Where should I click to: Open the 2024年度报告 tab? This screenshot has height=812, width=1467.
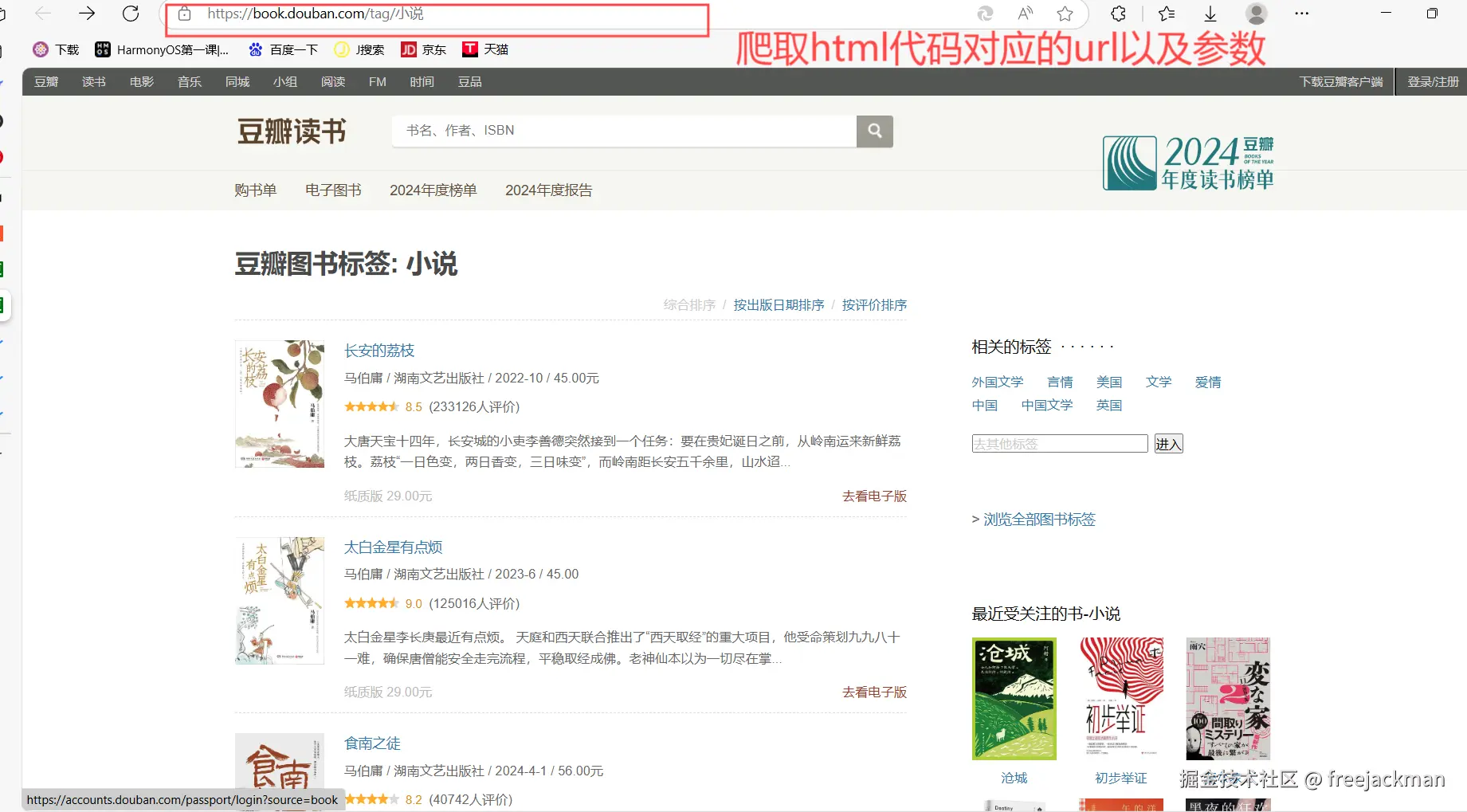(548, 190)
